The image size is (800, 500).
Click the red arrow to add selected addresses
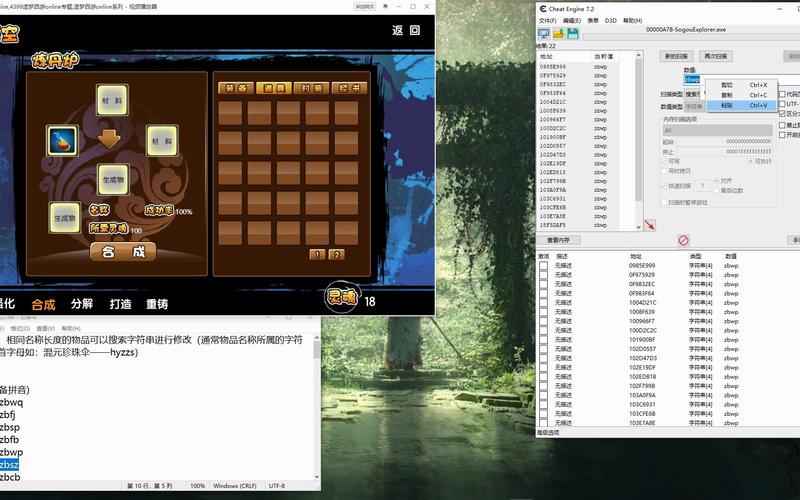(x=649, y=225)
